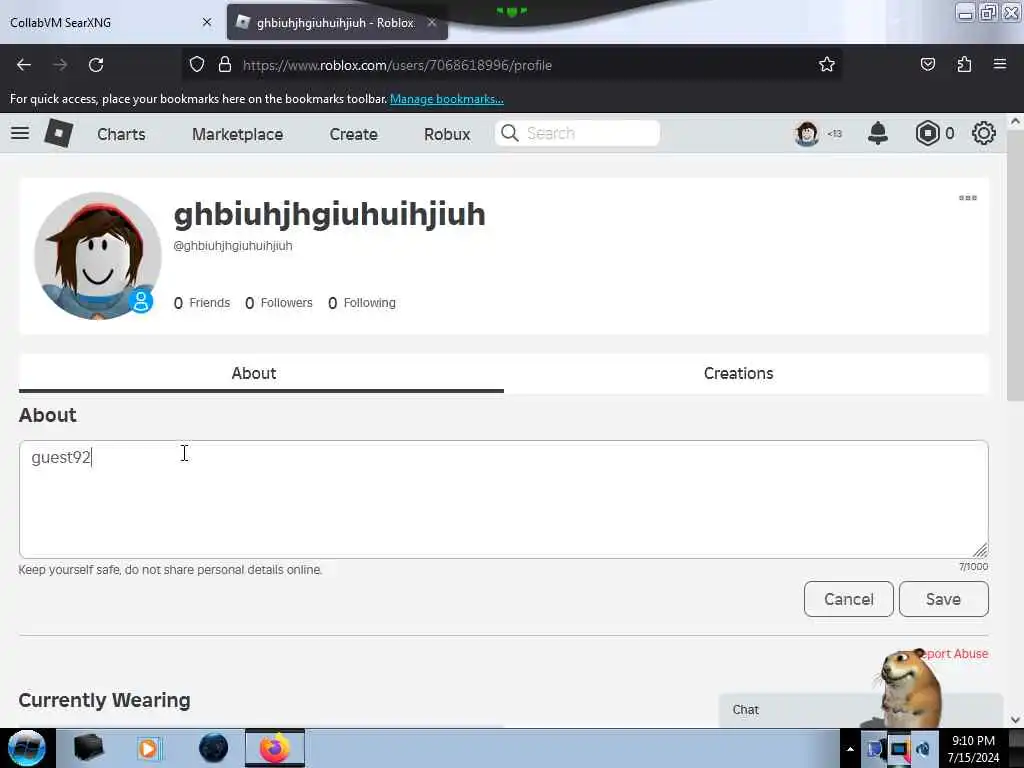Switch to the About tab

254,373
